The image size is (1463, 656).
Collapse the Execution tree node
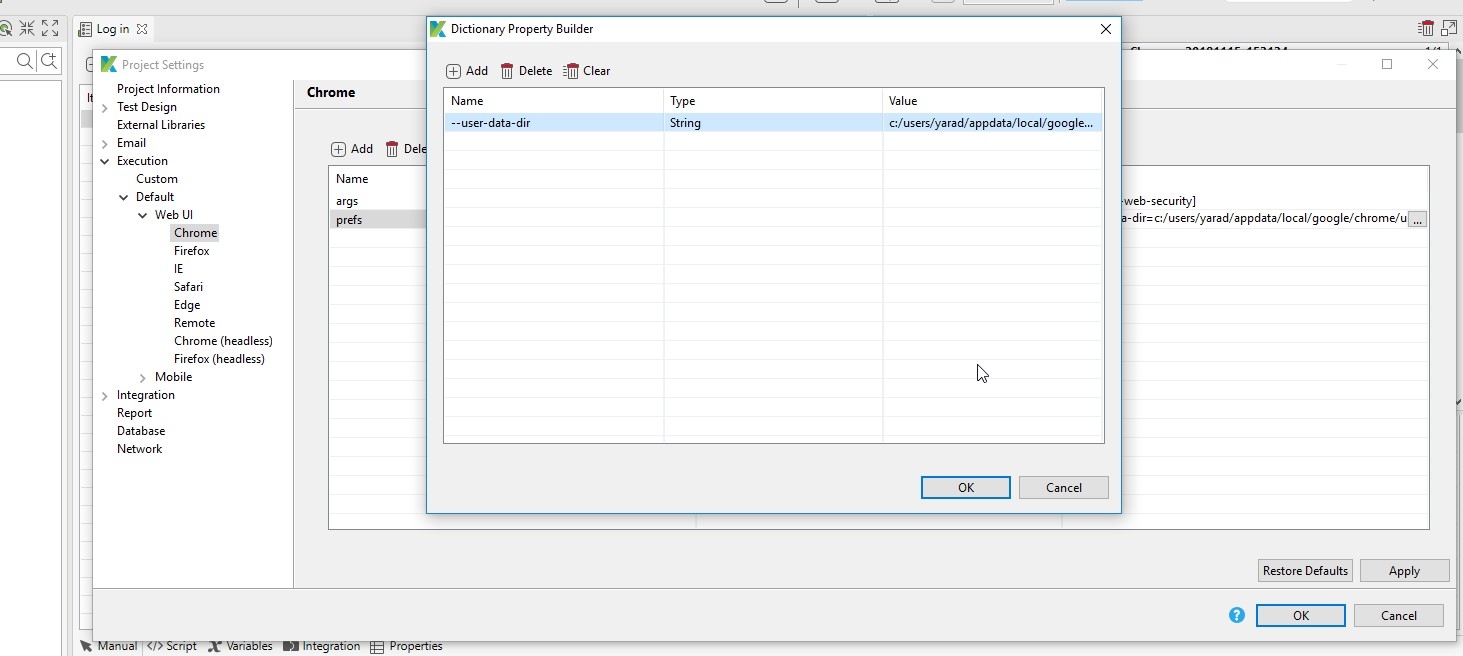point(105,161)
